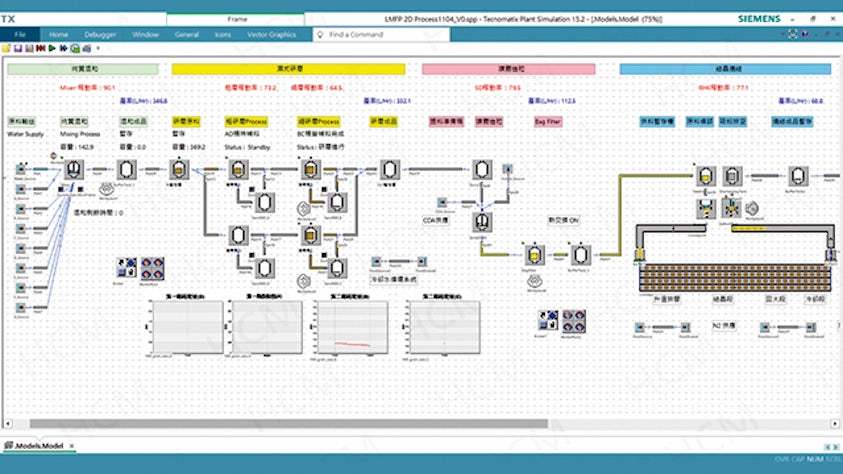Click the purple save icon in quick toolbar
Viewport: 843px width, 474px height.
[18, 48]
